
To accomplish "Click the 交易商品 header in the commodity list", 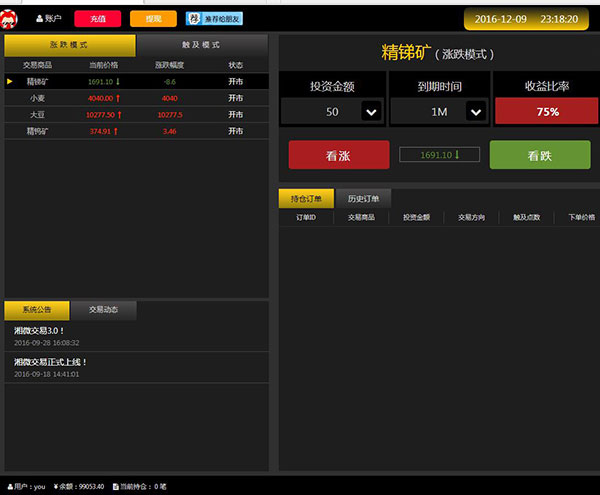I will pyautogui.click(x=38, y=65).
